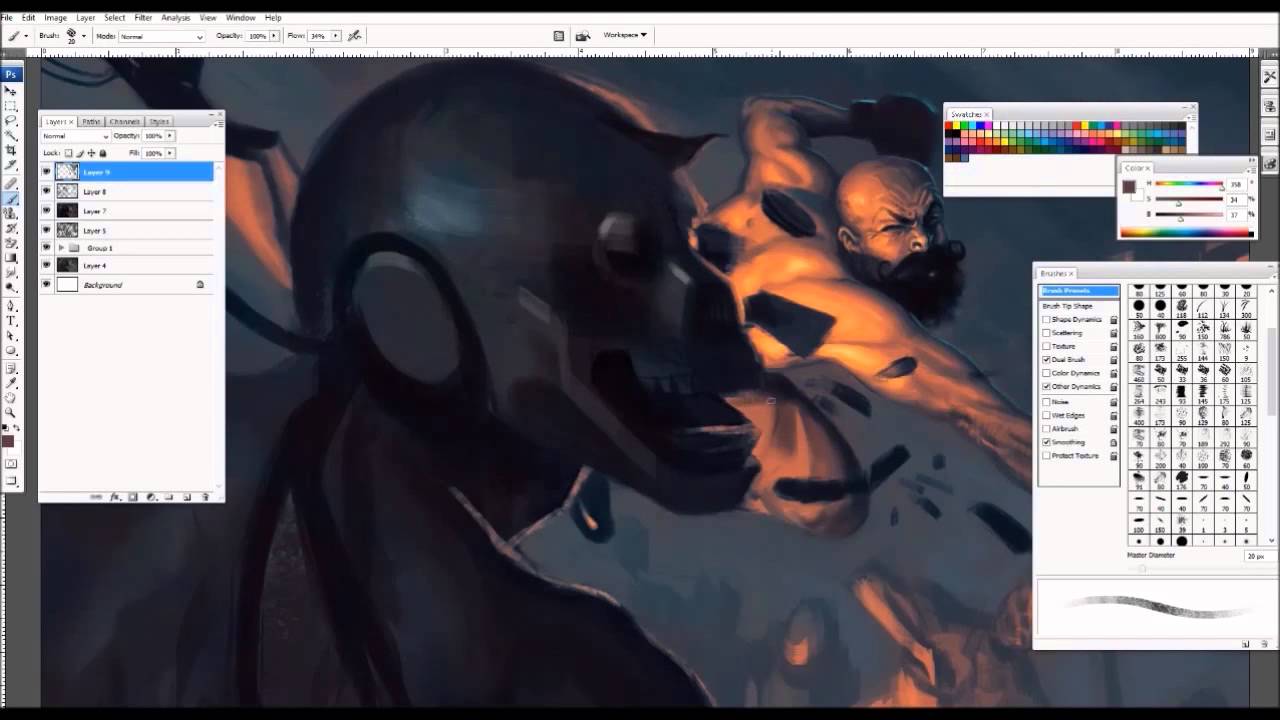Open brush preset picker arrow
Viewport: 1280px width, 720px height.
pyautogui.click(x=84, y=36)
